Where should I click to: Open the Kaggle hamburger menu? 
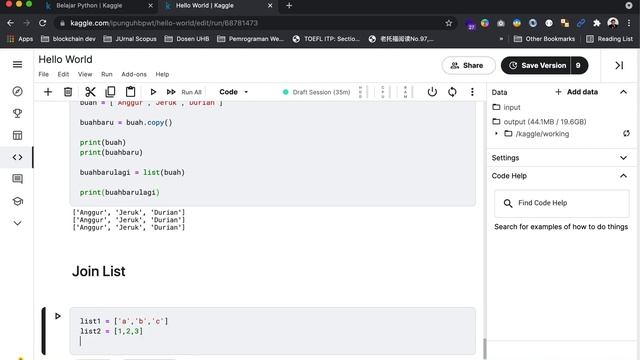coord(17,64)
